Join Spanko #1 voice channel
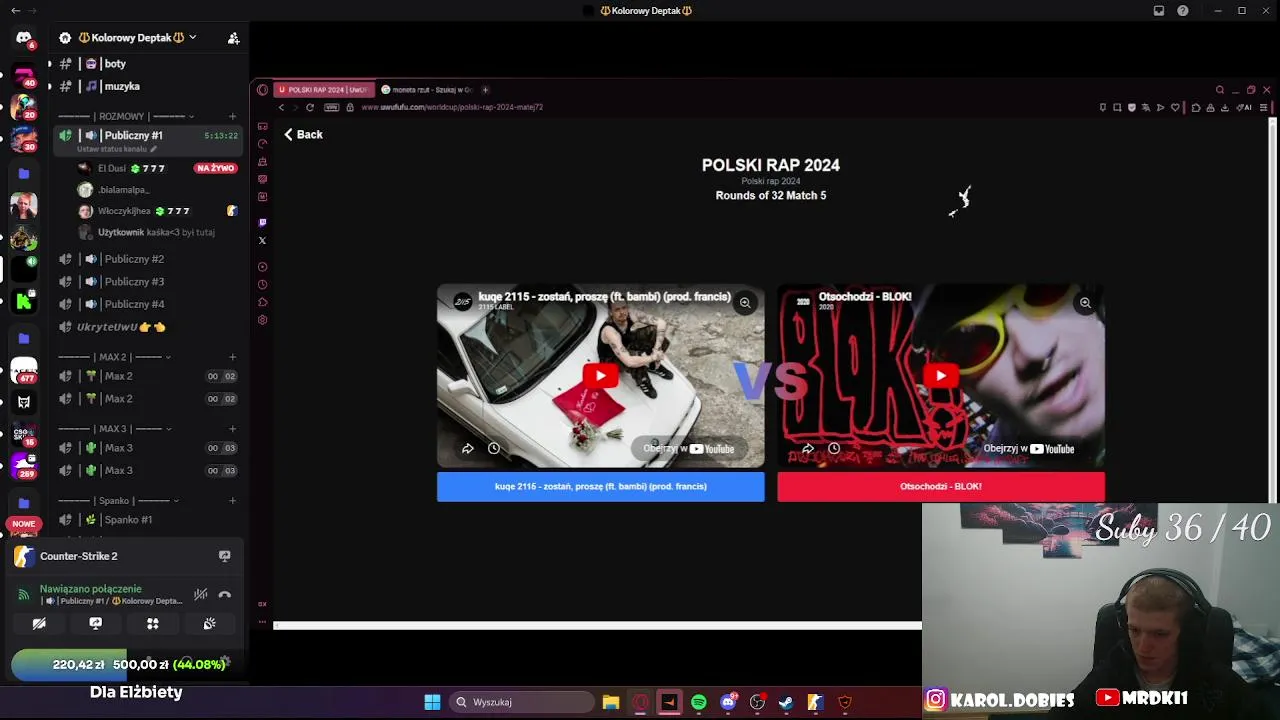 tap(148, 520)
